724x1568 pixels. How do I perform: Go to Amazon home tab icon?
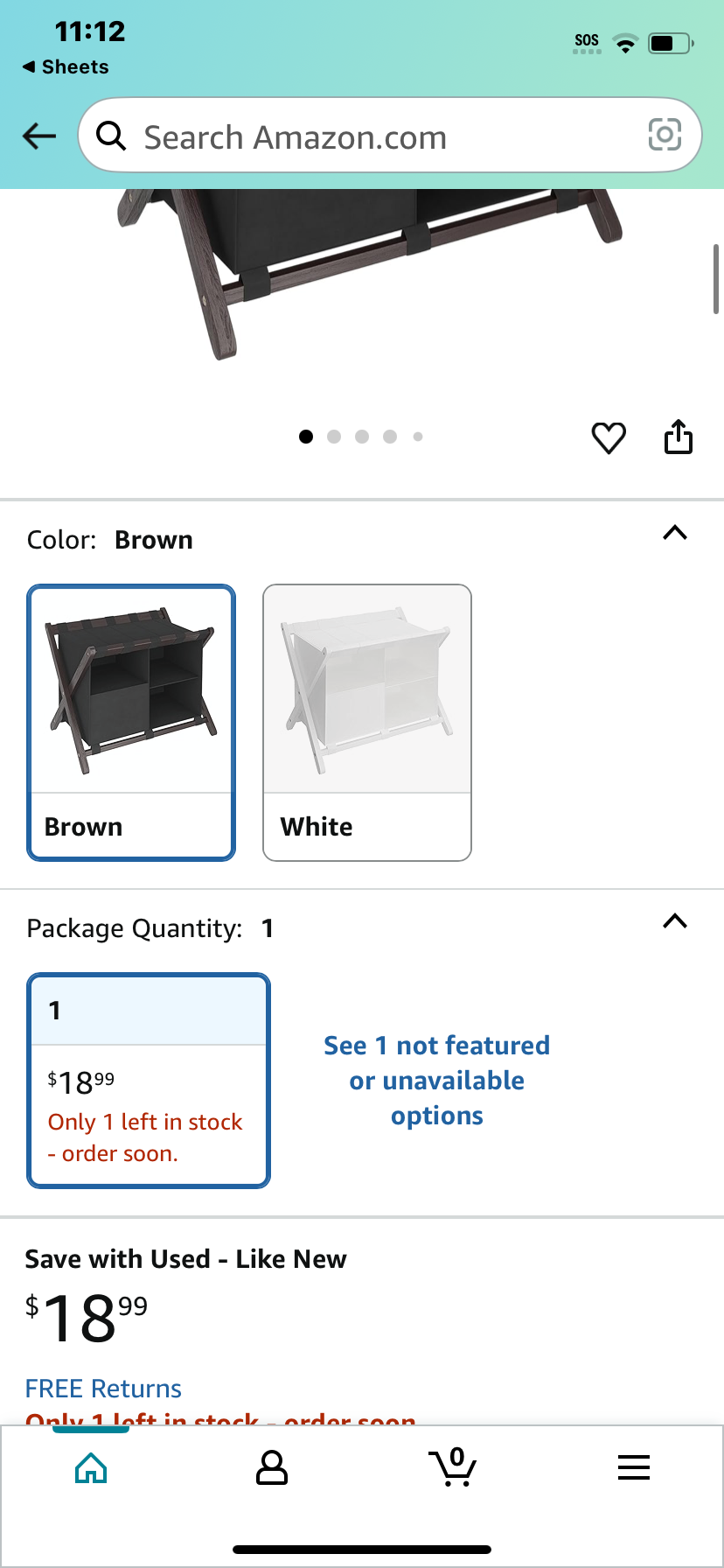pos(91,1468)
